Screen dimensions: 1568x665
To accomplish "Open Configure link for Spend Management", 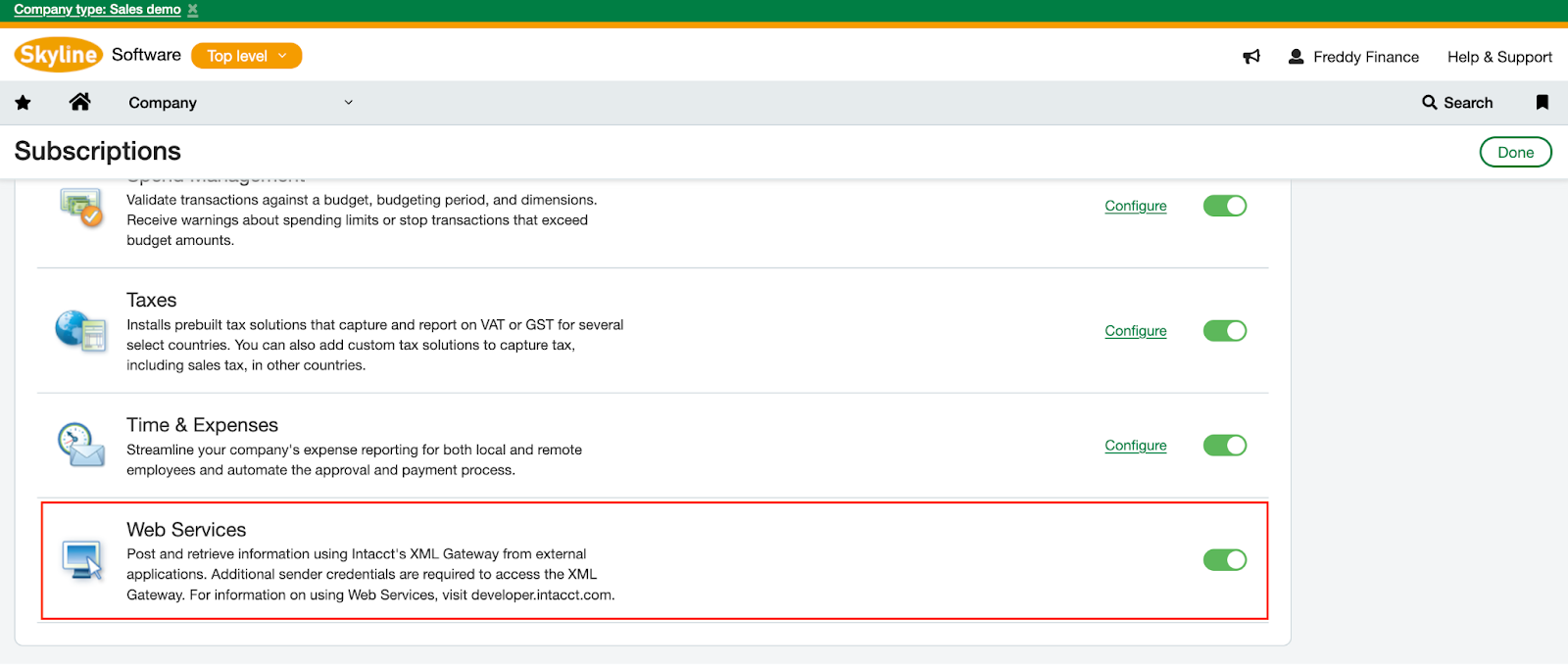I will tap(1136, 206).
